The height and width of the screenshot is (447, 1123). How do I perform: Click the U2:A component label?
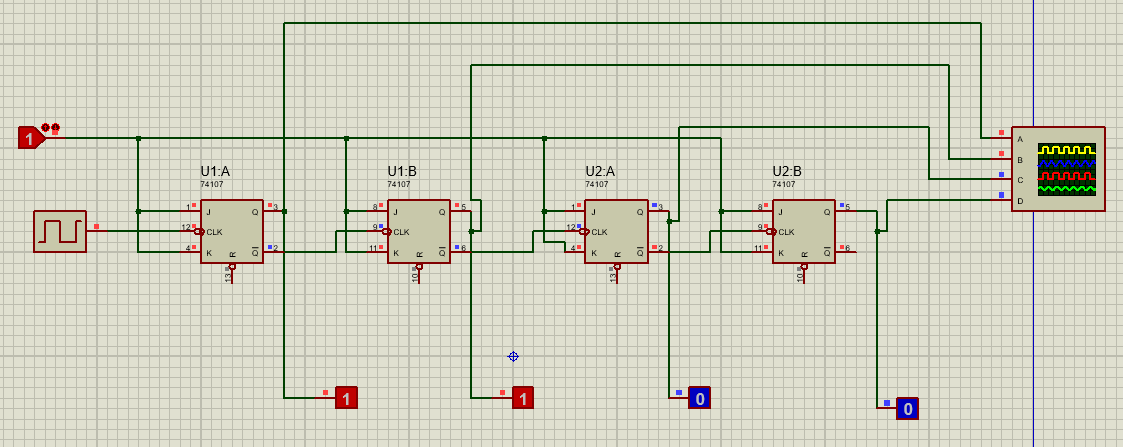600,172
